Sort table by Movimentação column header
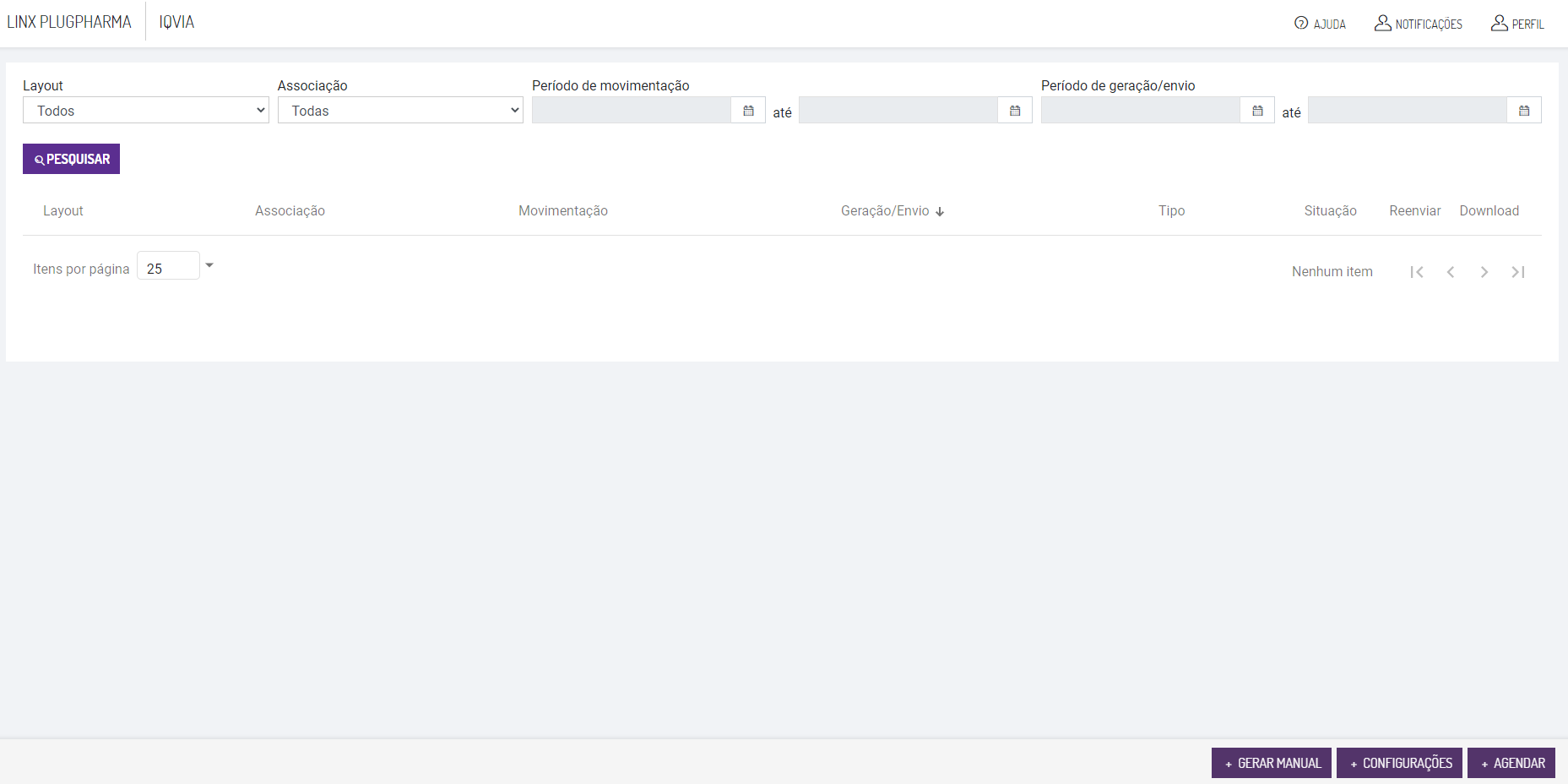The image size is (1568, 784). tap(563, 211)
